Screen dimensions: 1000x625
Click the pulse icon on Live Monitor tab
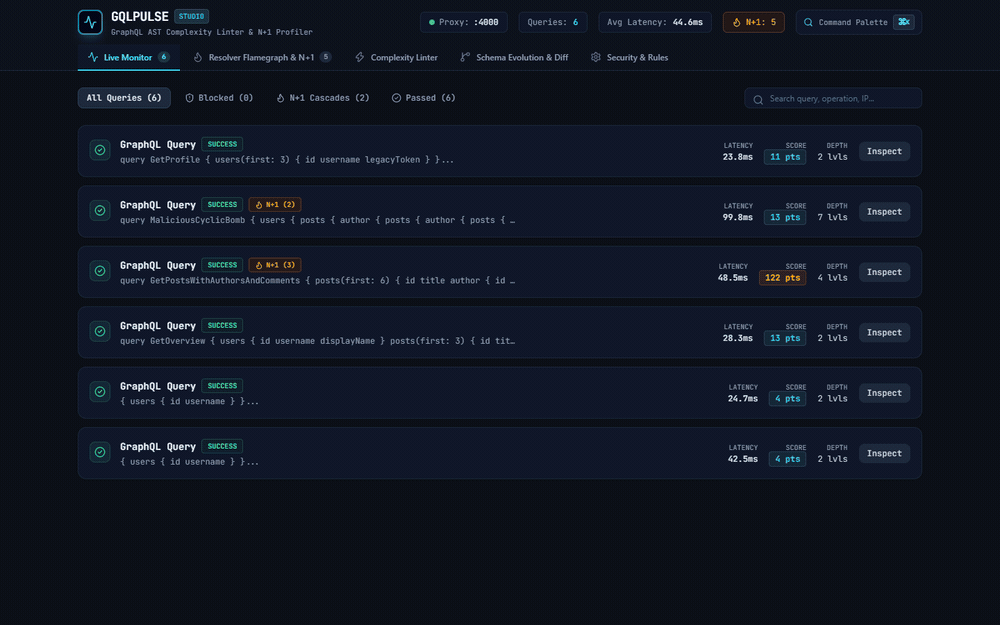click(93, 57)
